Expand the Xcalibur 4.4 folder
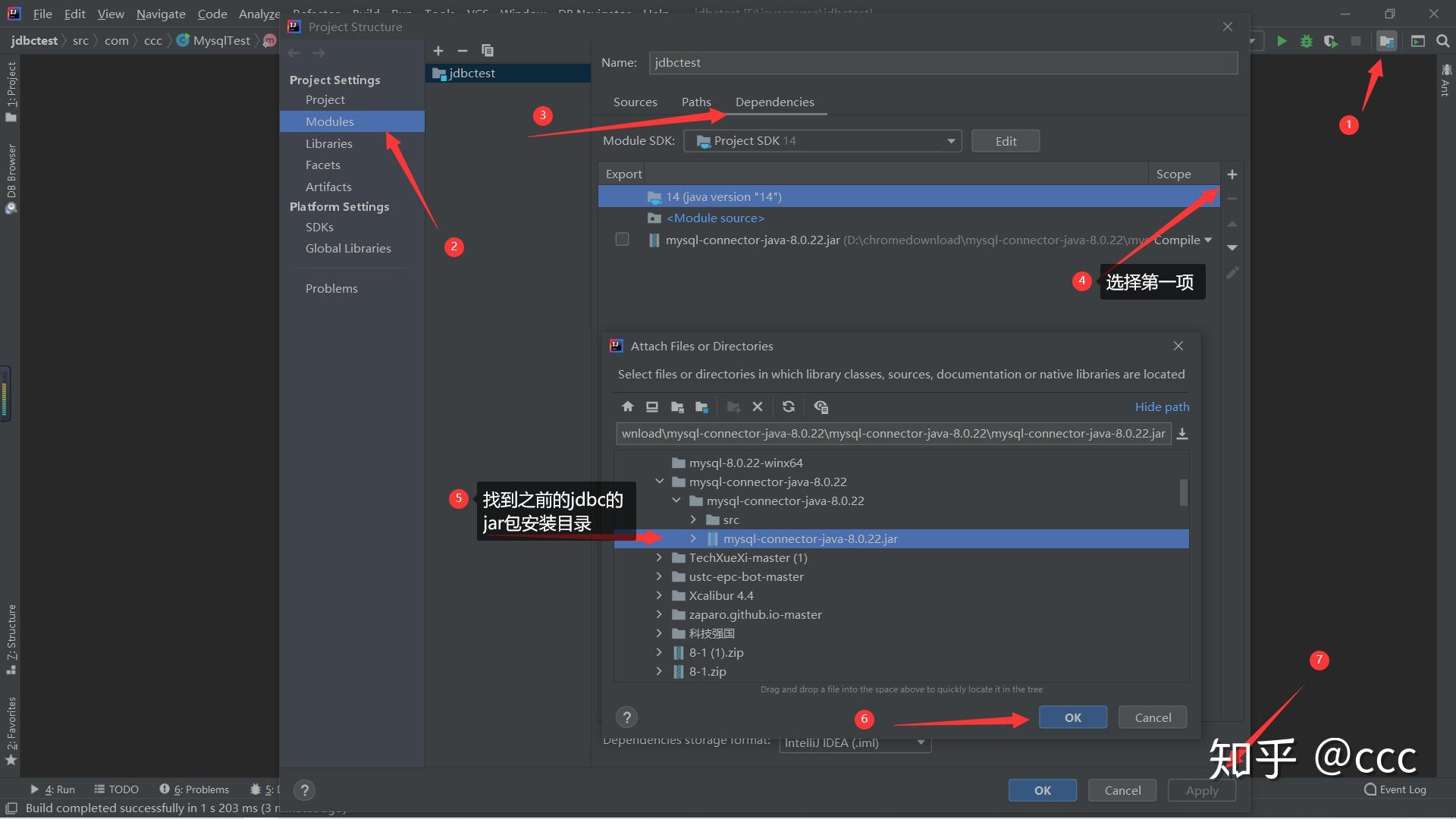The image size is (1456, 819). point(659,595)
